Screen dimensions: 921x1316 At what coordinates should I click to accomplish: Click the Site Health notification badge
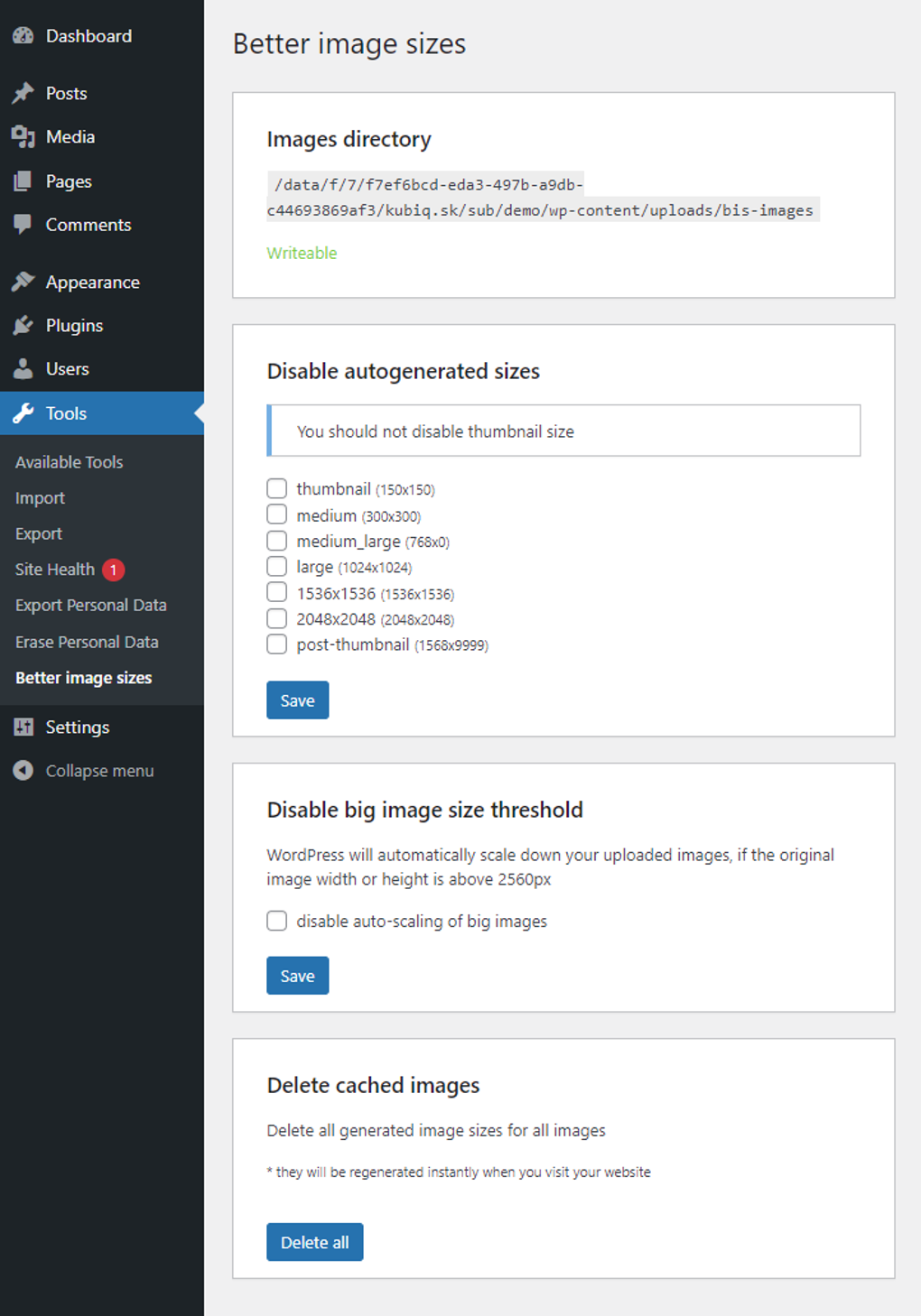tap(112, 570)
